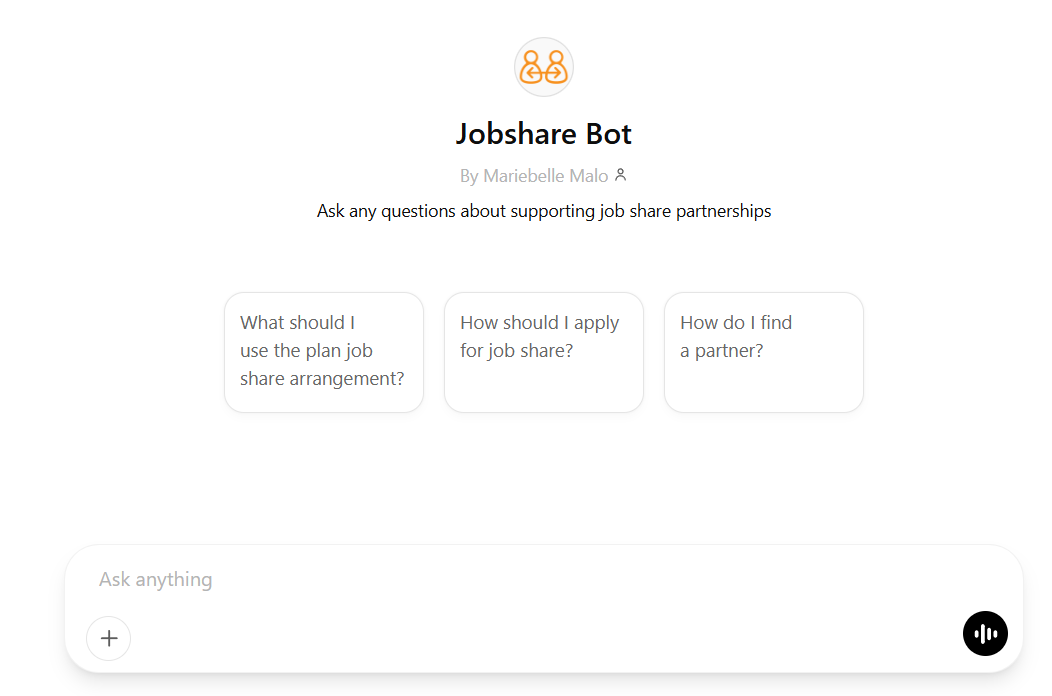Viewport: 1052px width, 696px height.
Task: Choose the "How should I apply for job share?" card
Action: point(543,351)
